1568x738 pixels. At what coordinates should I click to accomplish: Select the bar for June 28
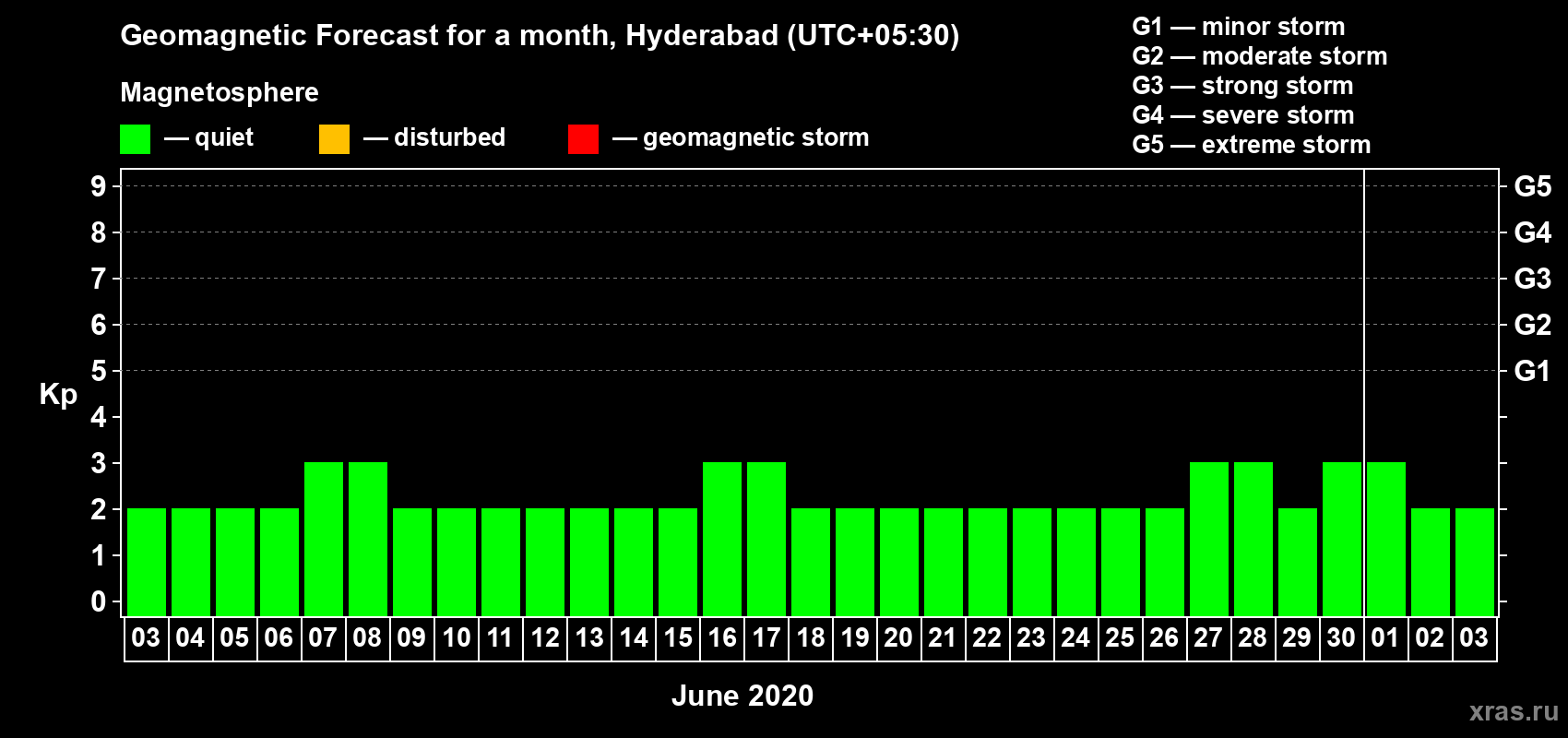pos(1253,539)
